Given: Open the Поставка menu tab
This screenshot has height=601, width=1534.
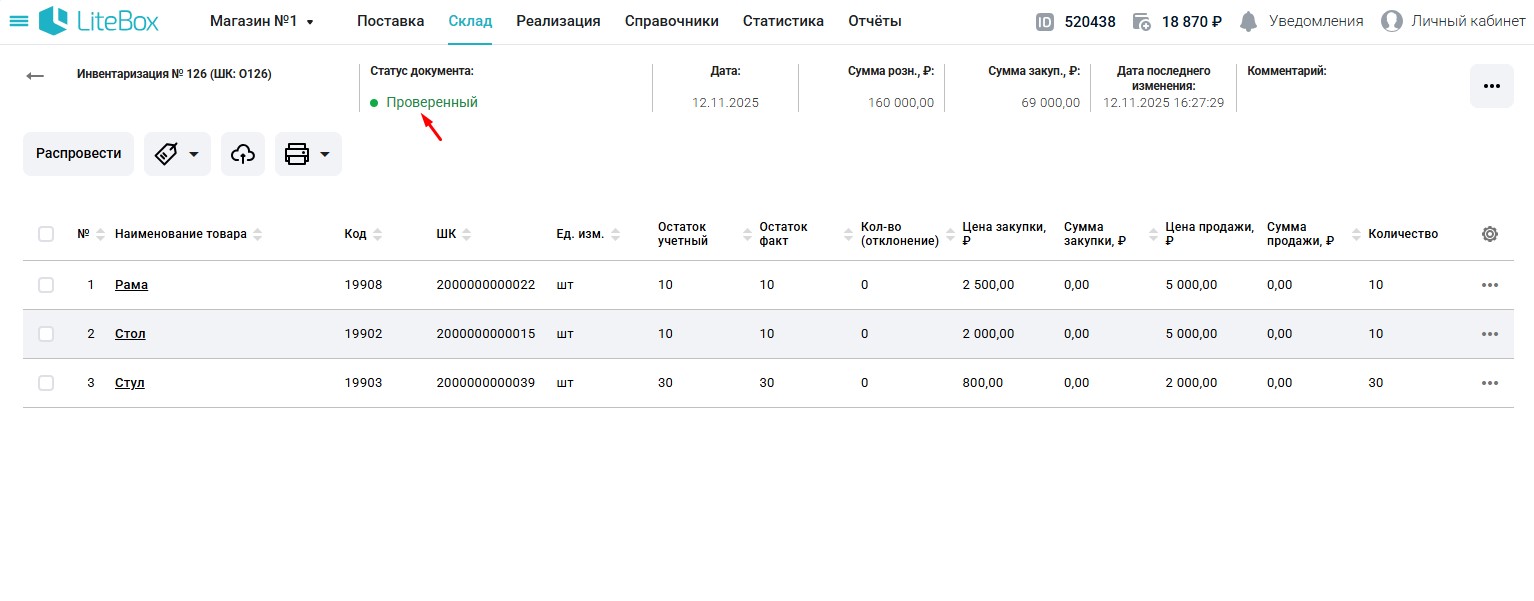Looking at the screenshot, I should (390, 21).
